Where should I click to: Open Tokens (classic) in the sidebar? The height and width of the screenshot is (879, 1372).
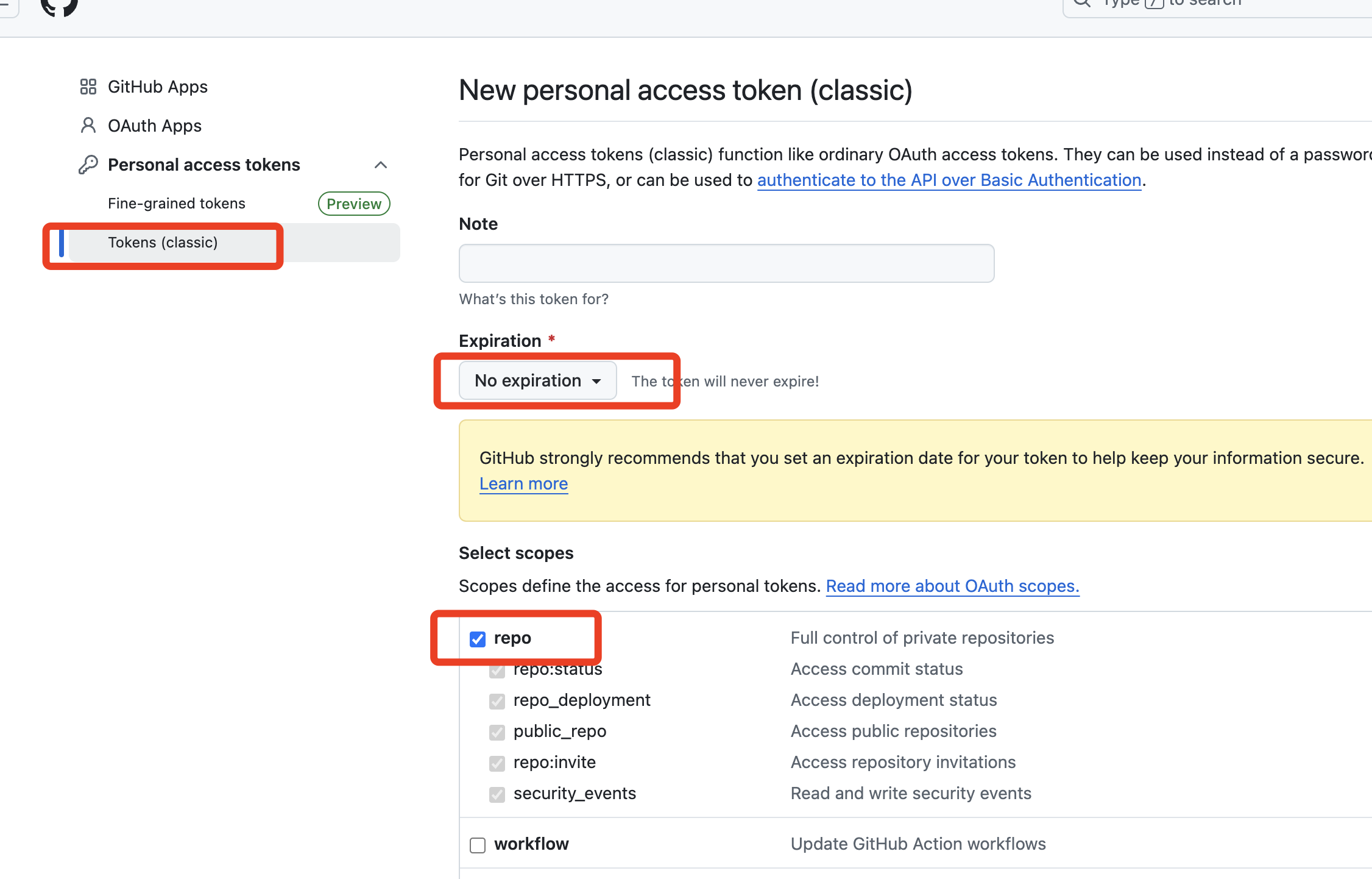tap(163, 243)
